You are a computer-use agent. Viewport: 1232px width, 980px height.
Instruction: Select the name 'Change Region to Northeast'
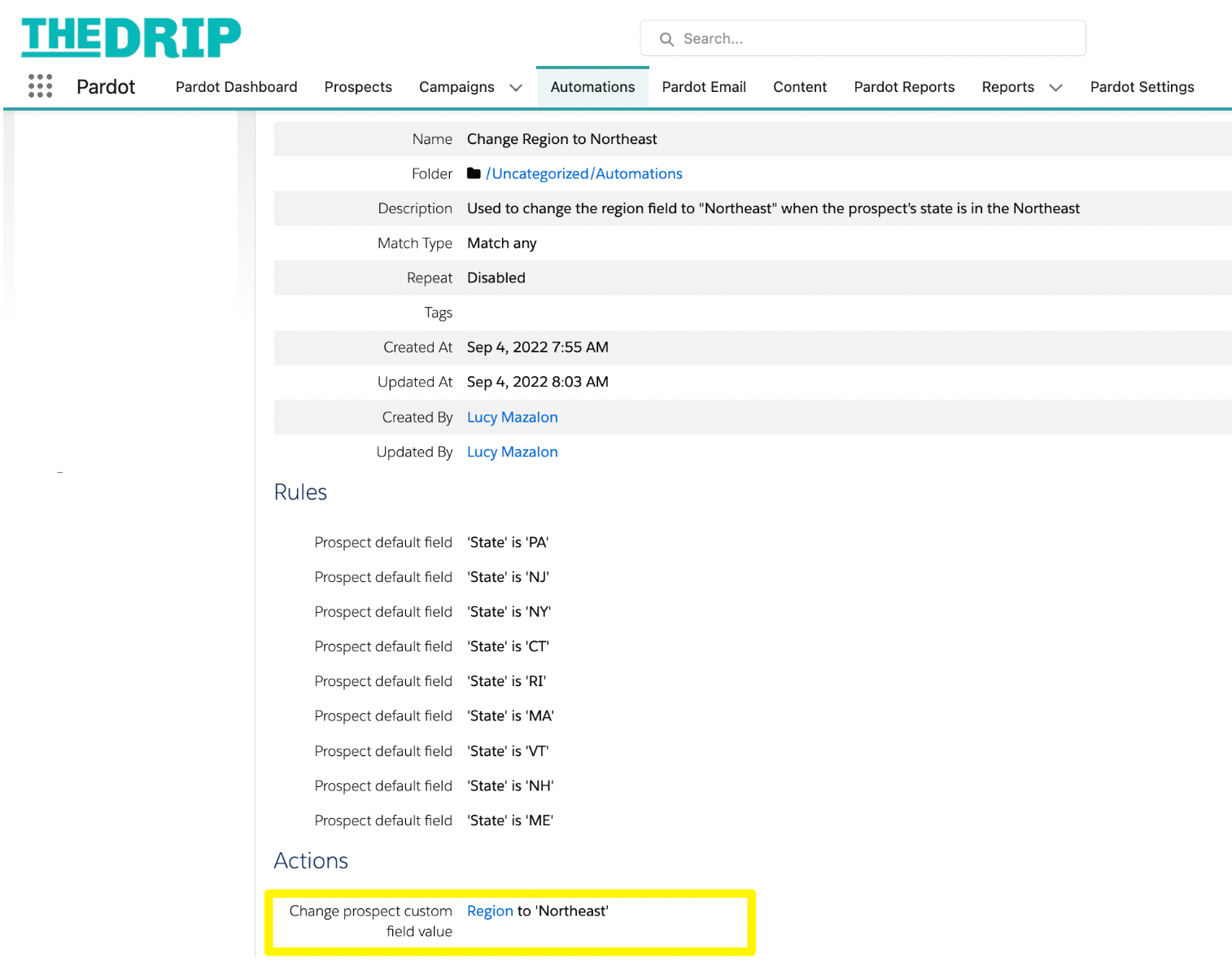(x=561, y=139)
